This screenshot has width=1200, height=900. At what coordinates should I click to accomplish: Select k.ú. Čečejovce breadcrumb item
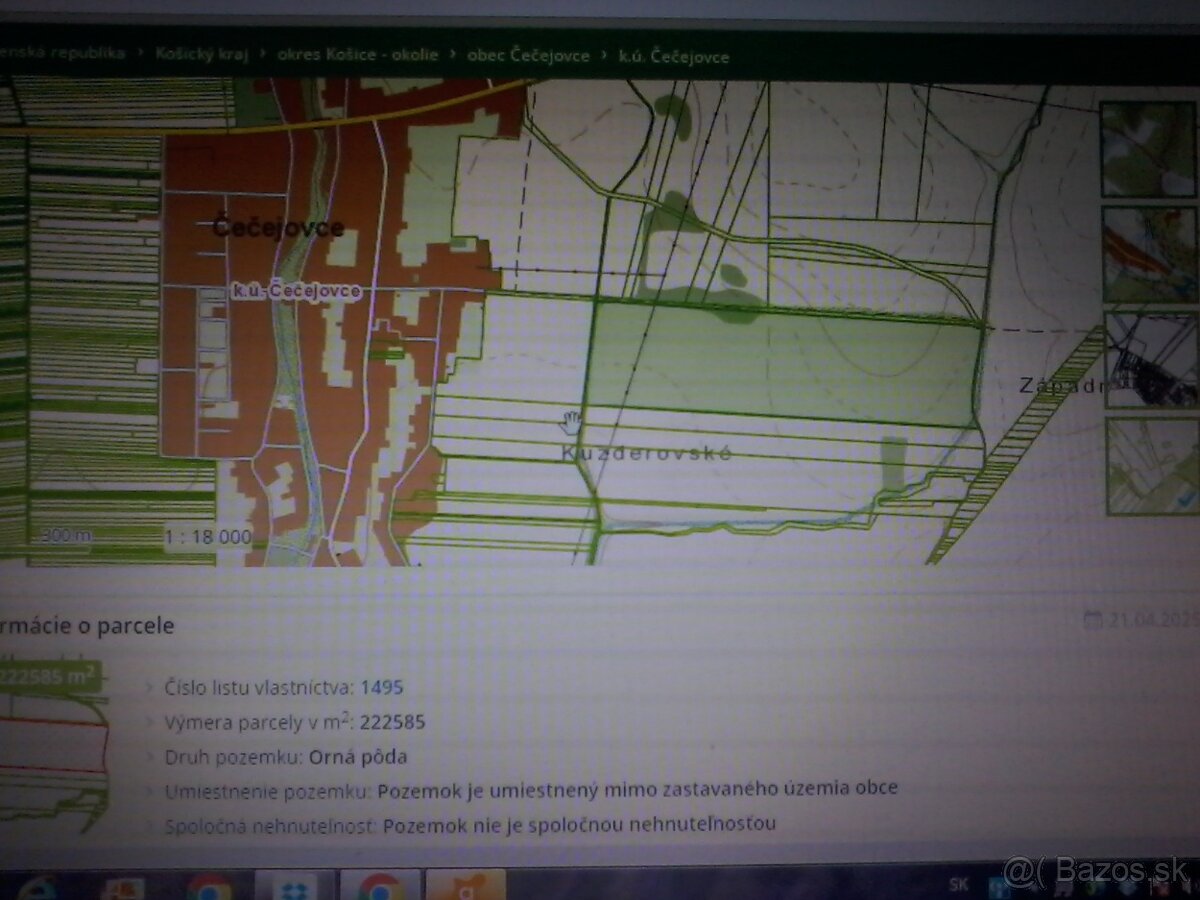point(673,56)
